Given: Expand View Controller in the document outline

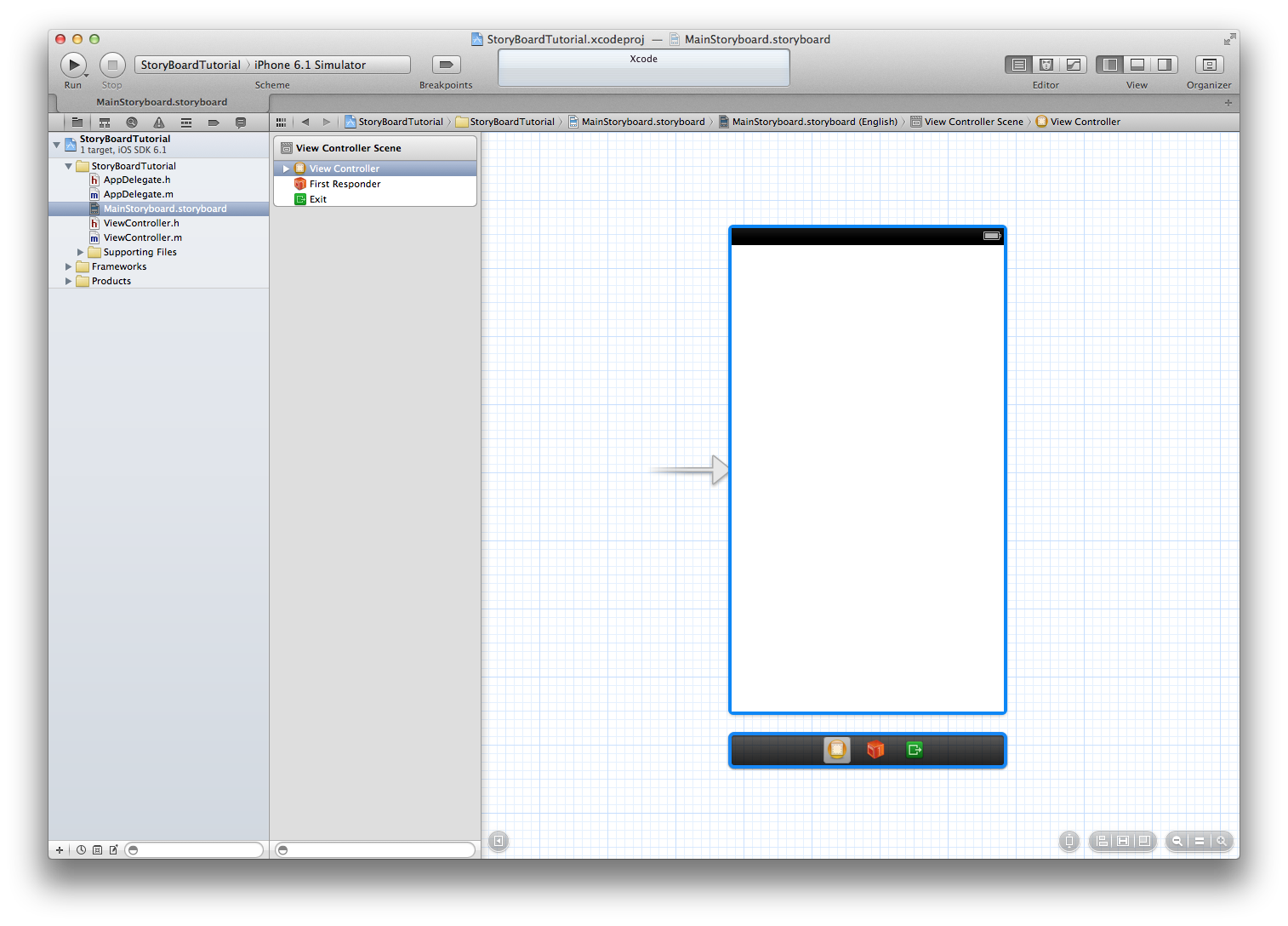Looking at the screenshot, I should click(286, 169).
